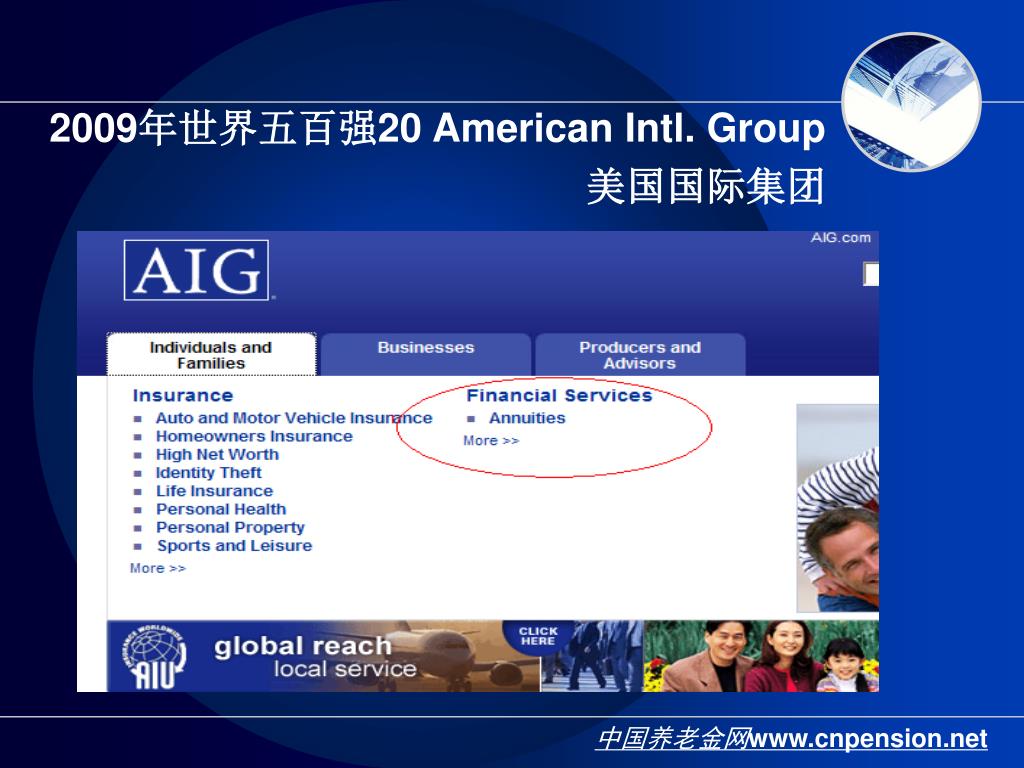Open the Annuities link
The width and height of the screenshot is (1024, 768).
click(527, 418)
